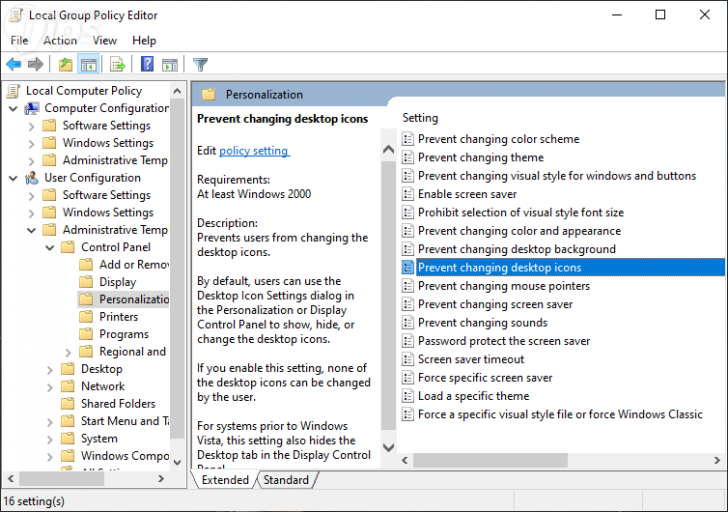The width and height of the screenshot is (728, 512).
Task: Click the Control Panel folder icon
Action: pos(68,247)
